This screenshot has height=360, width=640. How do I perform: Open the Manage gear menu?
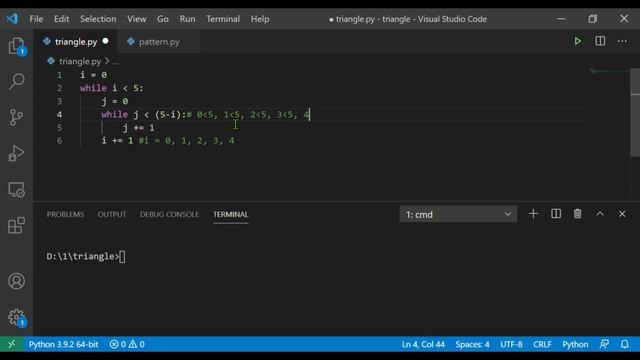tap(17, 317)
